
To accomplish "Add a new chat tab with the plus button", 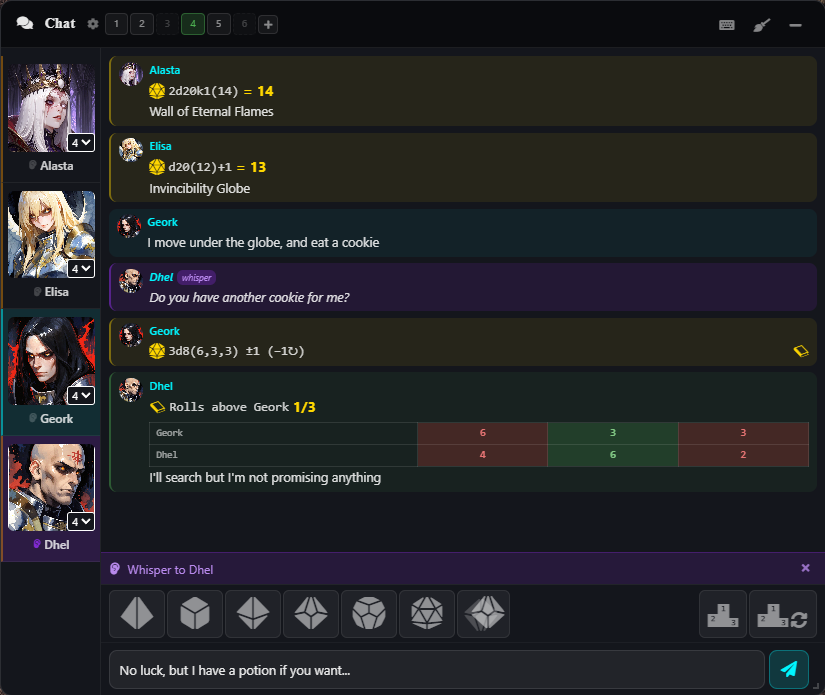I will pos(267,24).
